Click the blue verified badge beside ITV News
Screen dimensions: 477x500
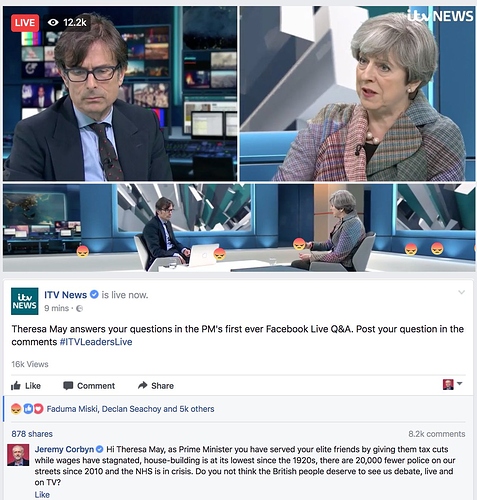click(x=95, y=295)
